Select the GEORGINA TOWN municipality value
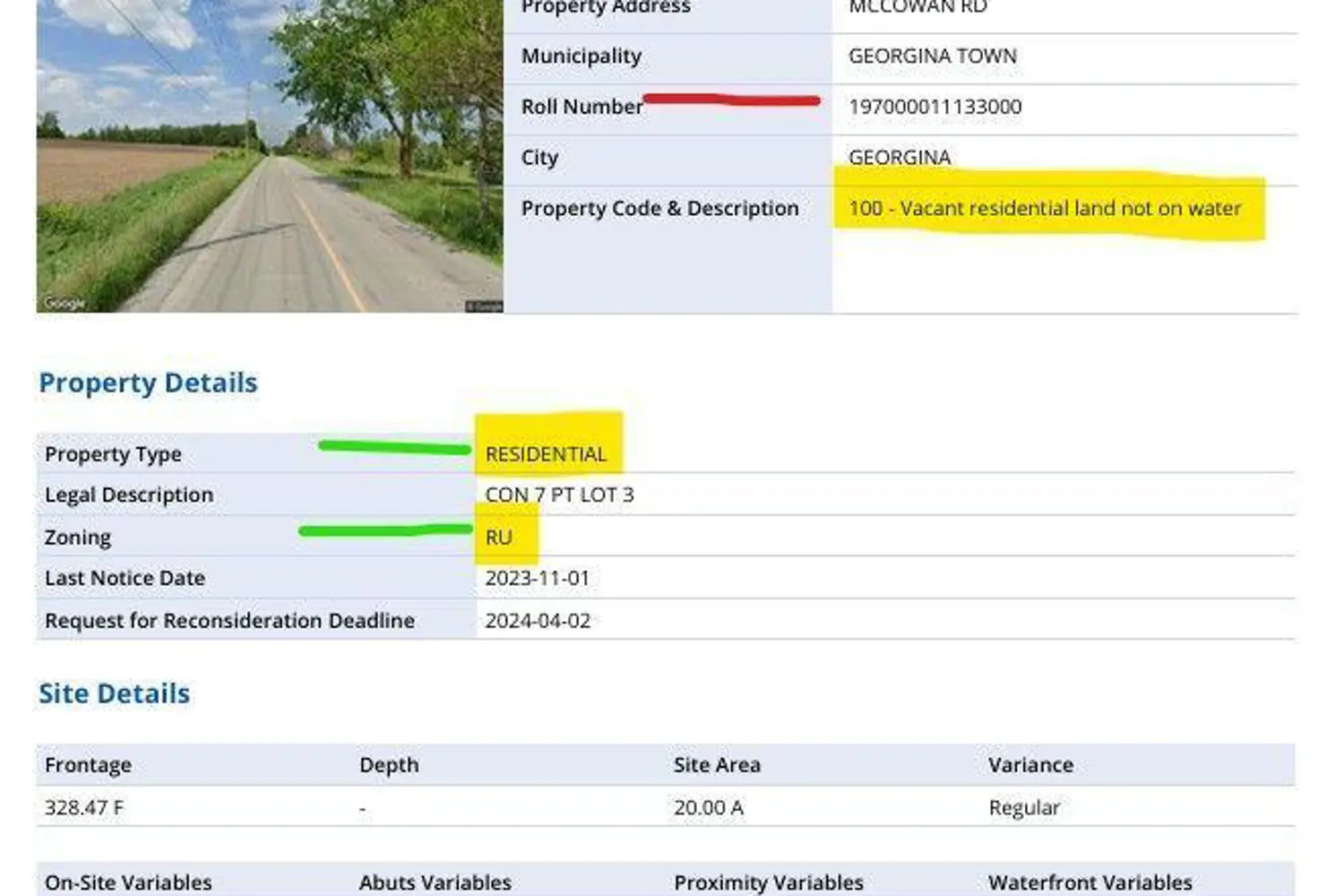 click(x=932, y=56)
